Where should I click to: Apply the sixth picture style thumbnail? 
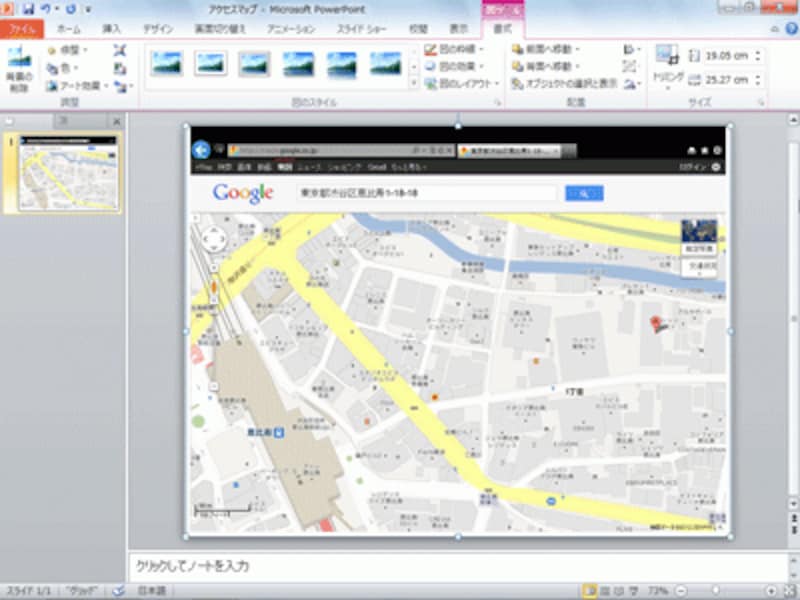click(x=386, y=64)
